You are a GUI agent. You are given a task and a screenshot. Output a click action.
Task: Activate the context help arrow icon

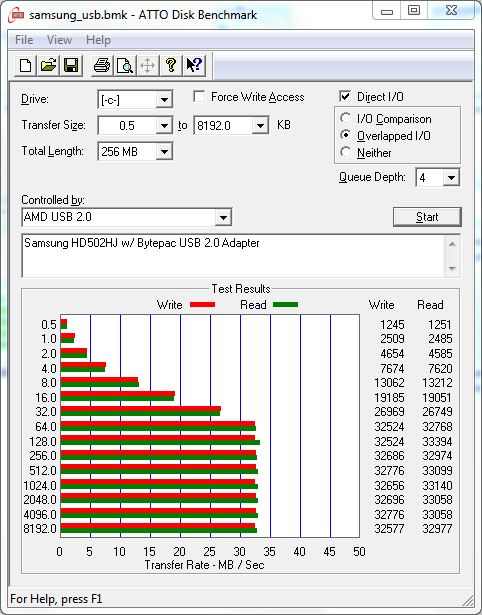194,65
